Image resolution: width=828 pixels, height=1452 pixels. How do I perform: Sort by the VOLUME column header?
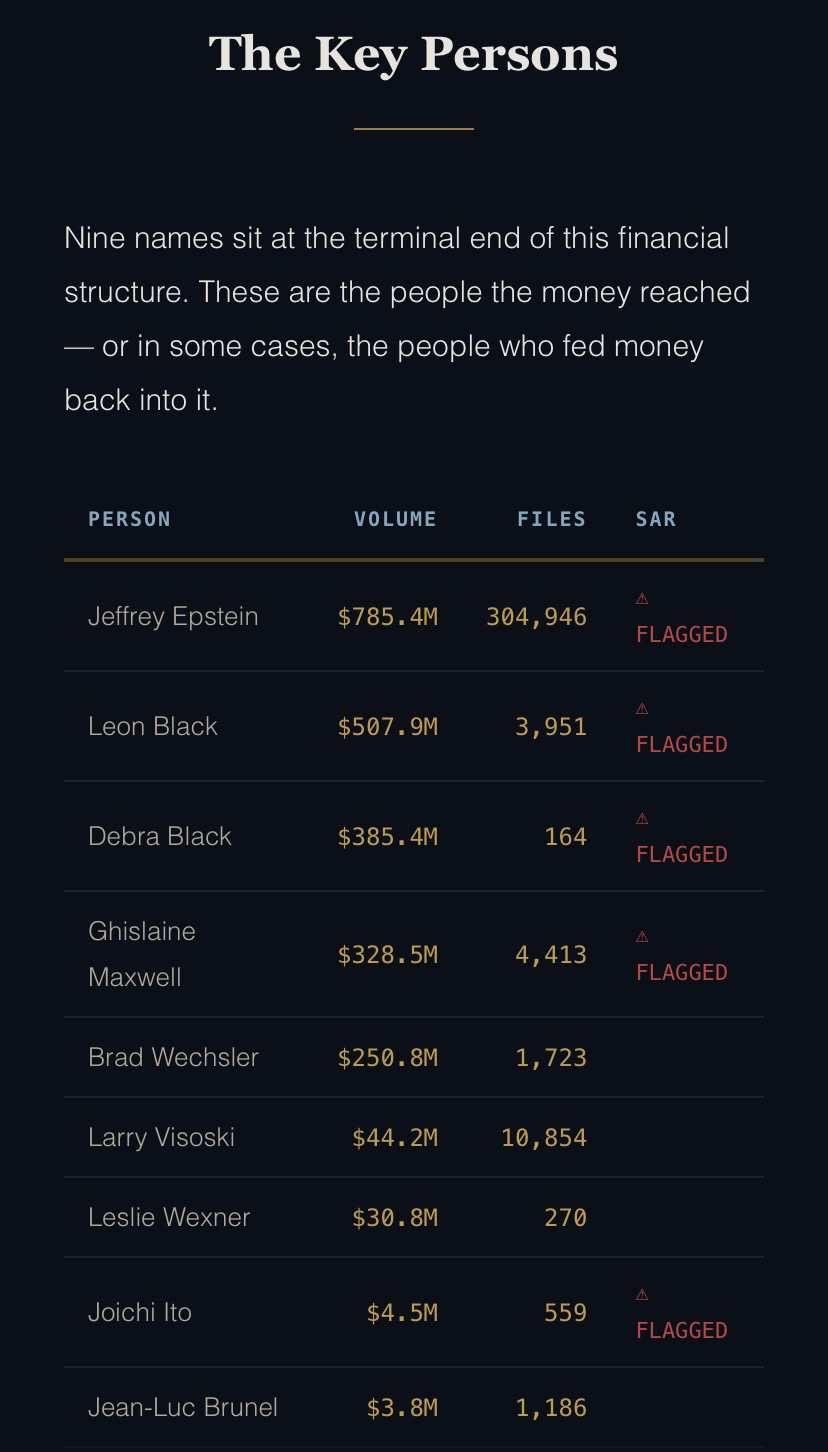pyautogui.click(x=395, y=519)
